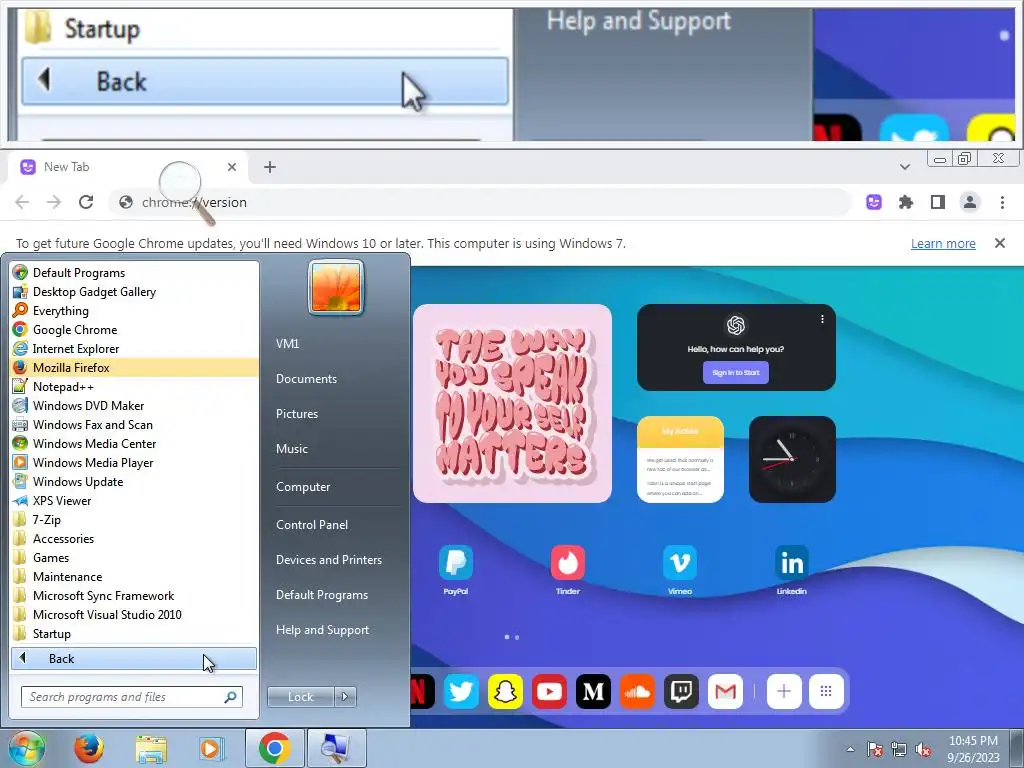Open Chrome three-dot menu

[x=1002, y=202]
